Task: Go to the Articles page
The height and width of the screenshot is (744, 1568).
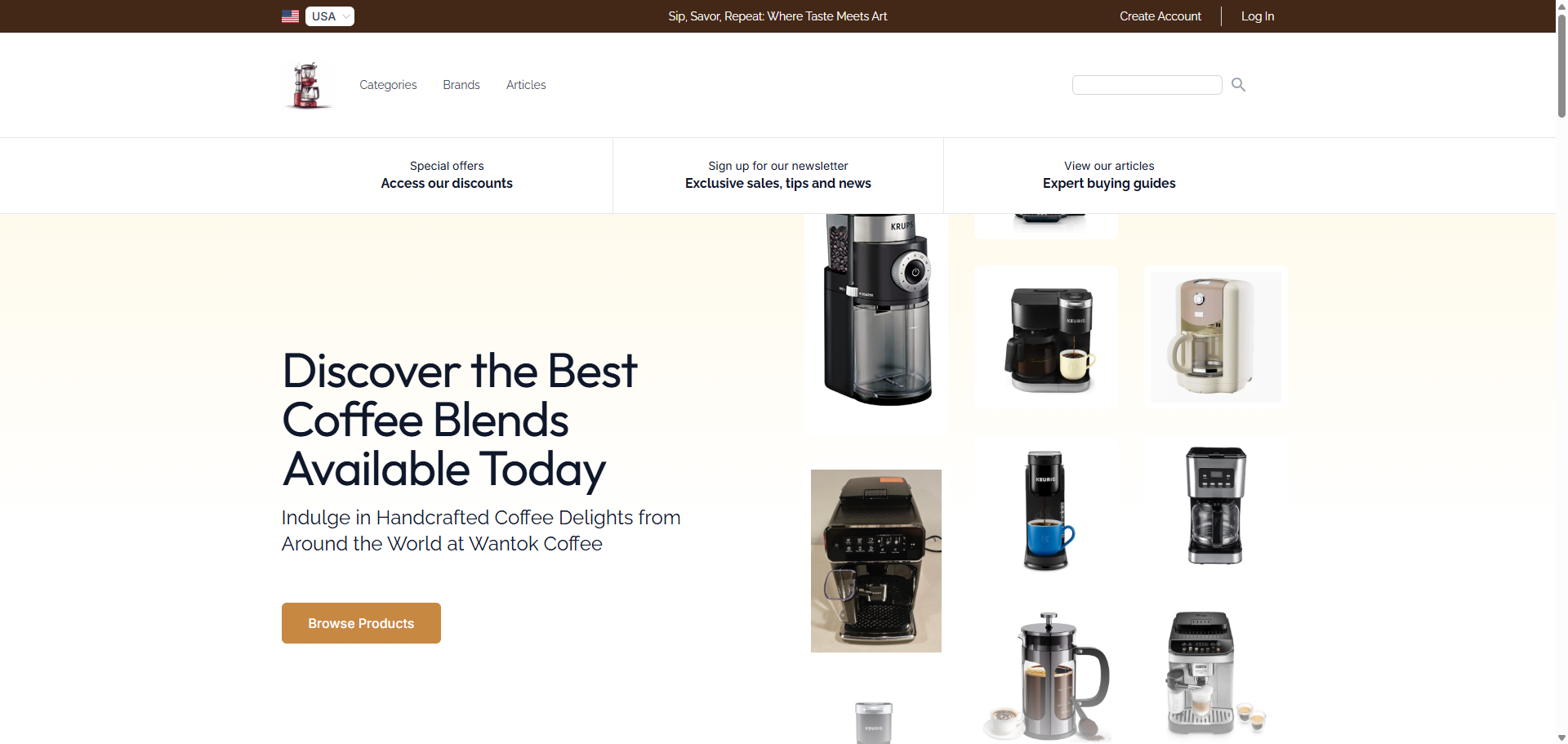Action: pyautogui.click(x=526, y=85)
